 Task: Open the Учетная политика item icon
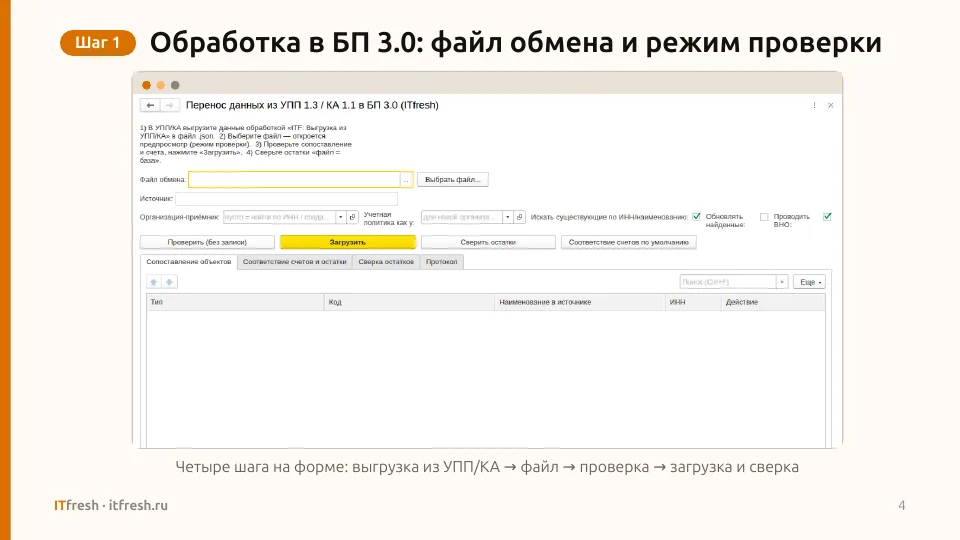click(519, 217)
